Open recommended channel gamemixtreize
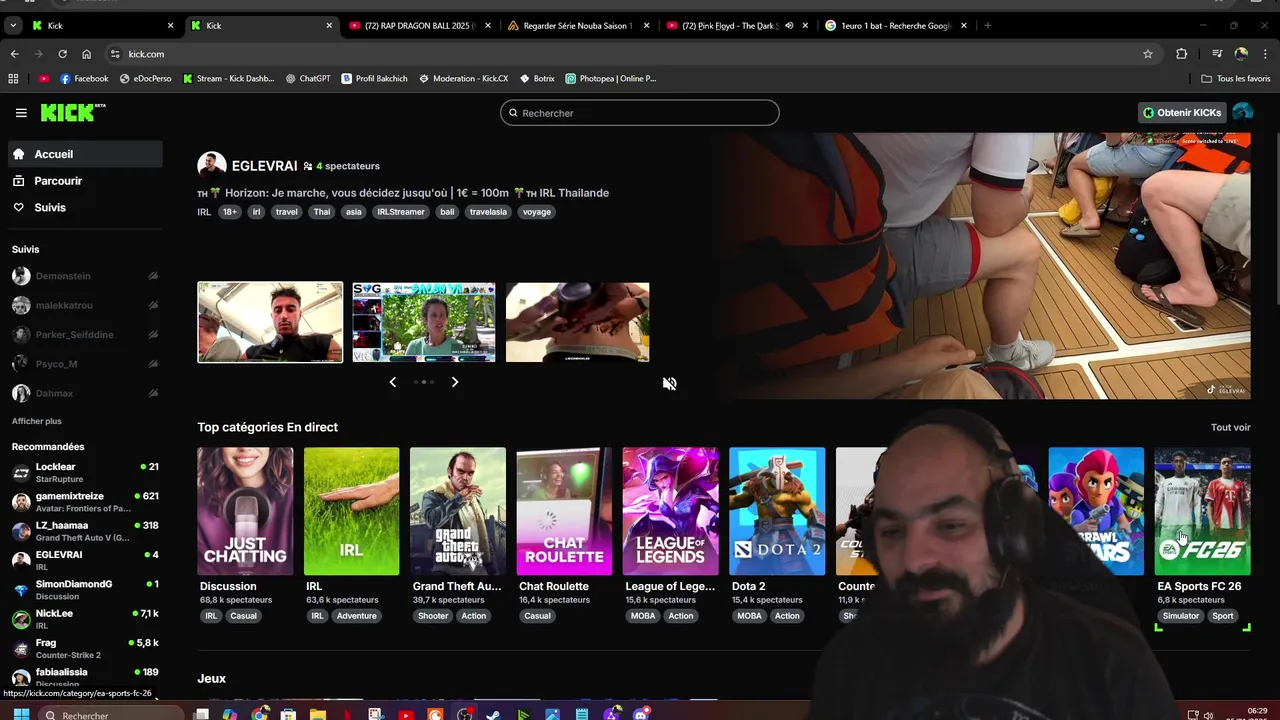 pyautogui.click(x=85, y=502)
